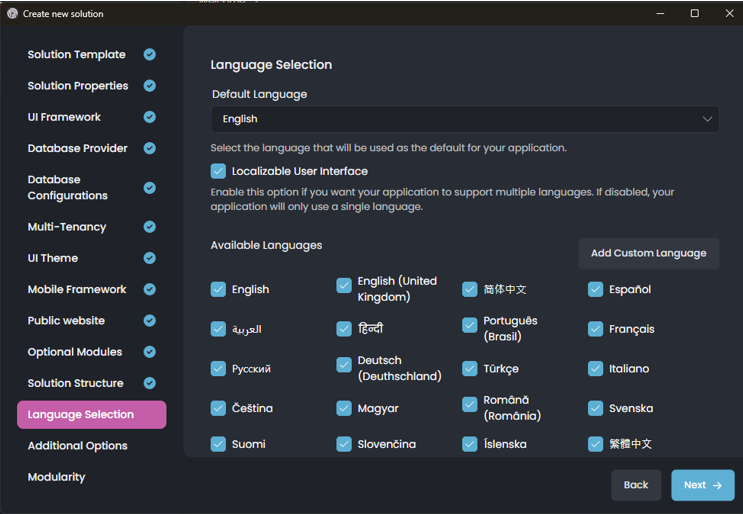The height and width of the screenshot is (514, 743).
Task: Toggle the Deutsch (Deutschland) checkbox
Action: coord(344,368)
